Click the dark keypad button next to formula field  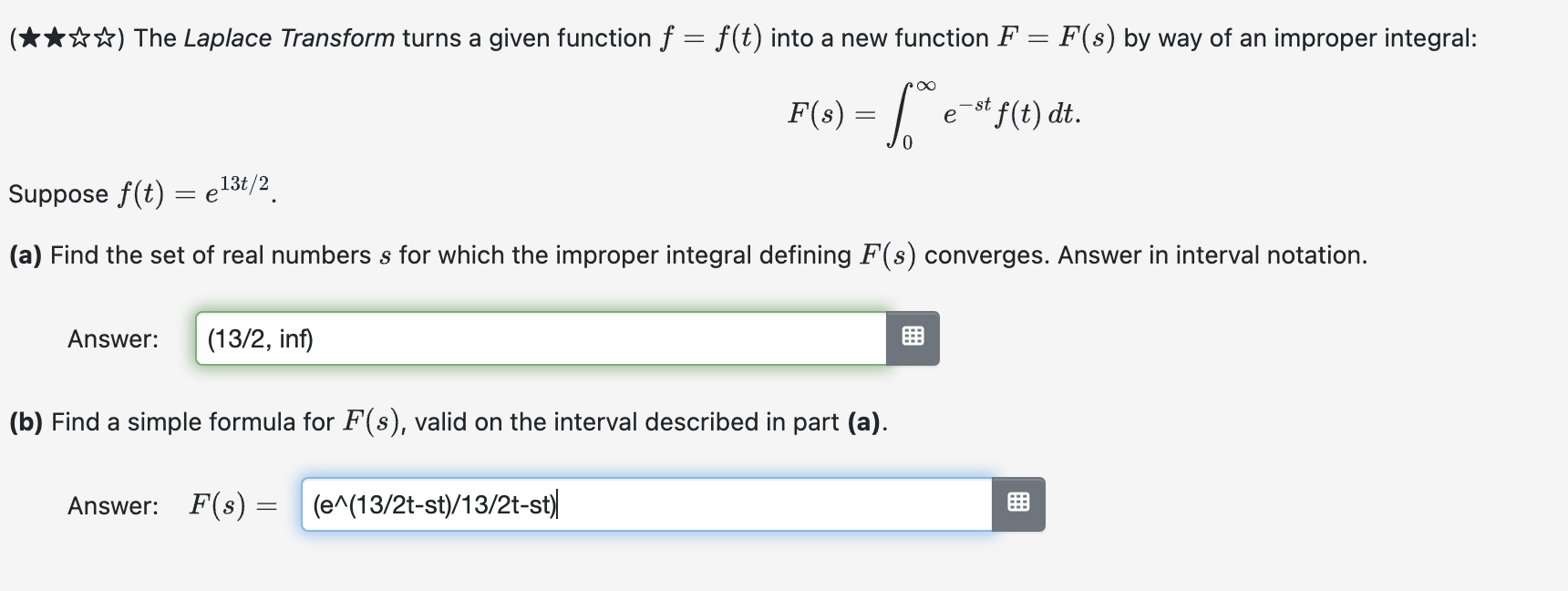click(x=1018, y=503)
